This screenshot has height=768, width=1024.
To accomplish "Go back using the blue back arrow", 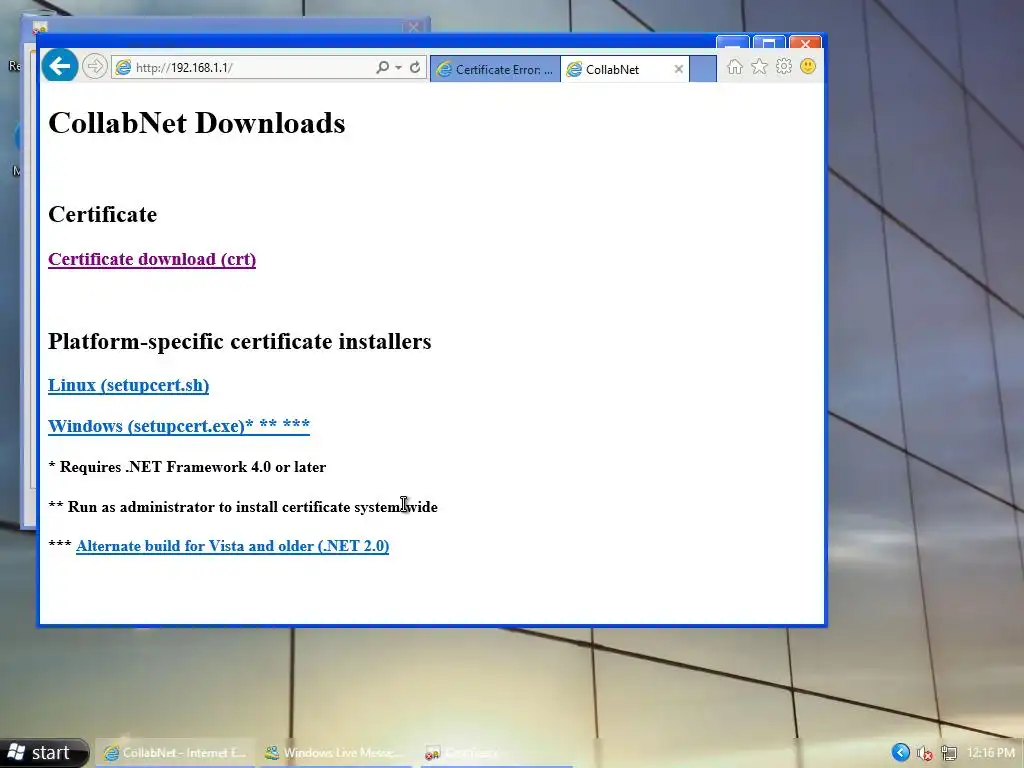I will (60, 66).
